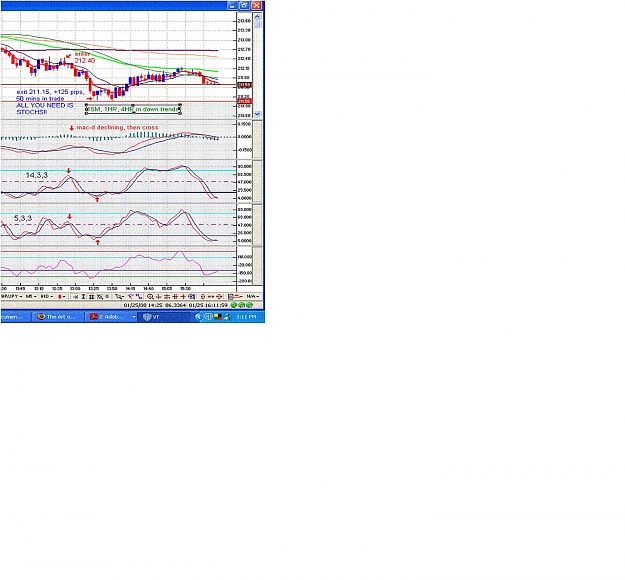Click the red crosshair plus icon
Screen dimensions: 625x580
183,297
